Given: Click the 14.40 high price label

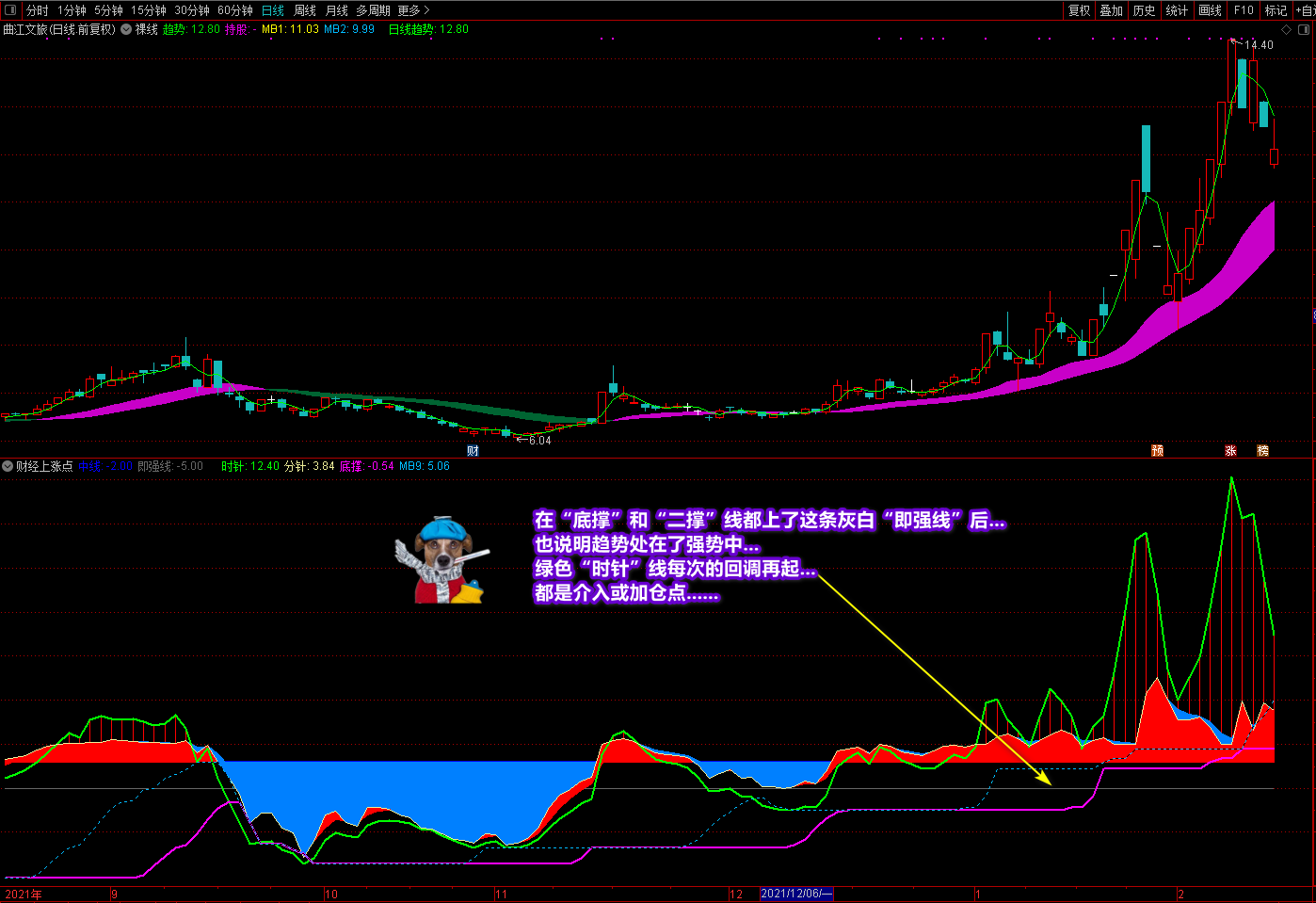Looking at the screenshot, I should point(1259,45).
